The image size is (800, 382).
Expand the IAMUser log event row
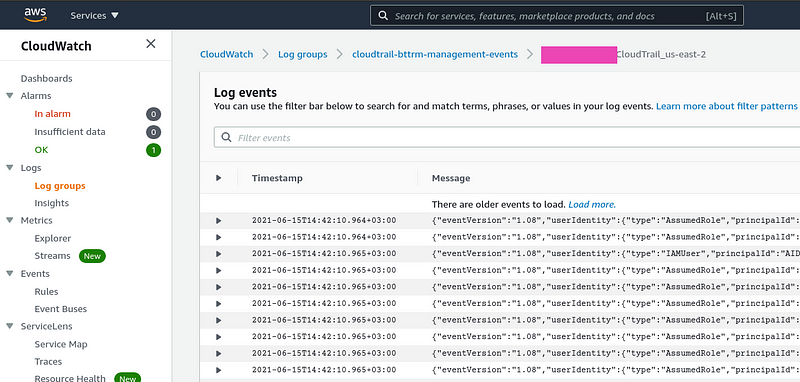click(218, 253)
